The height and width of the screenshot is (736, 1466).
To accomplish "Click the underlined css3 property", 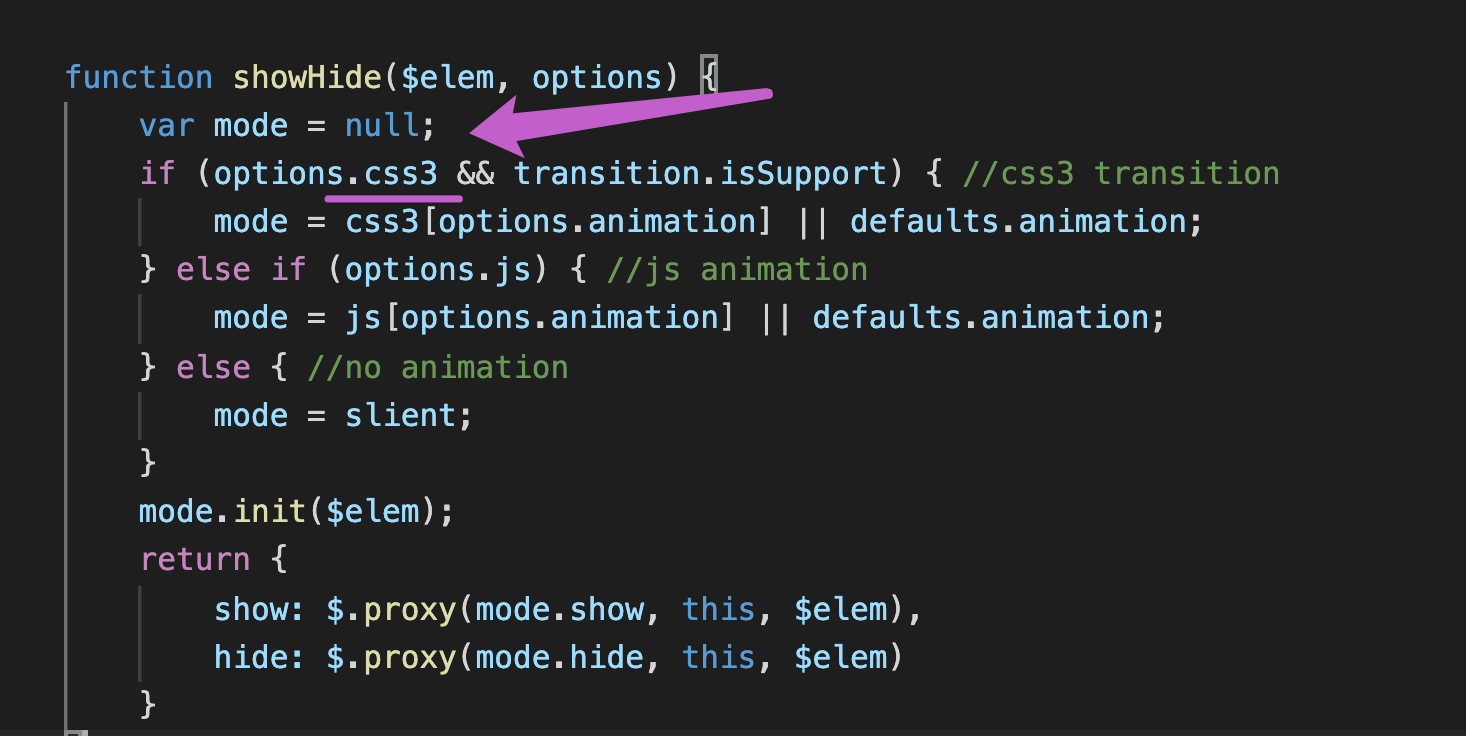I will tap(400, 174).
